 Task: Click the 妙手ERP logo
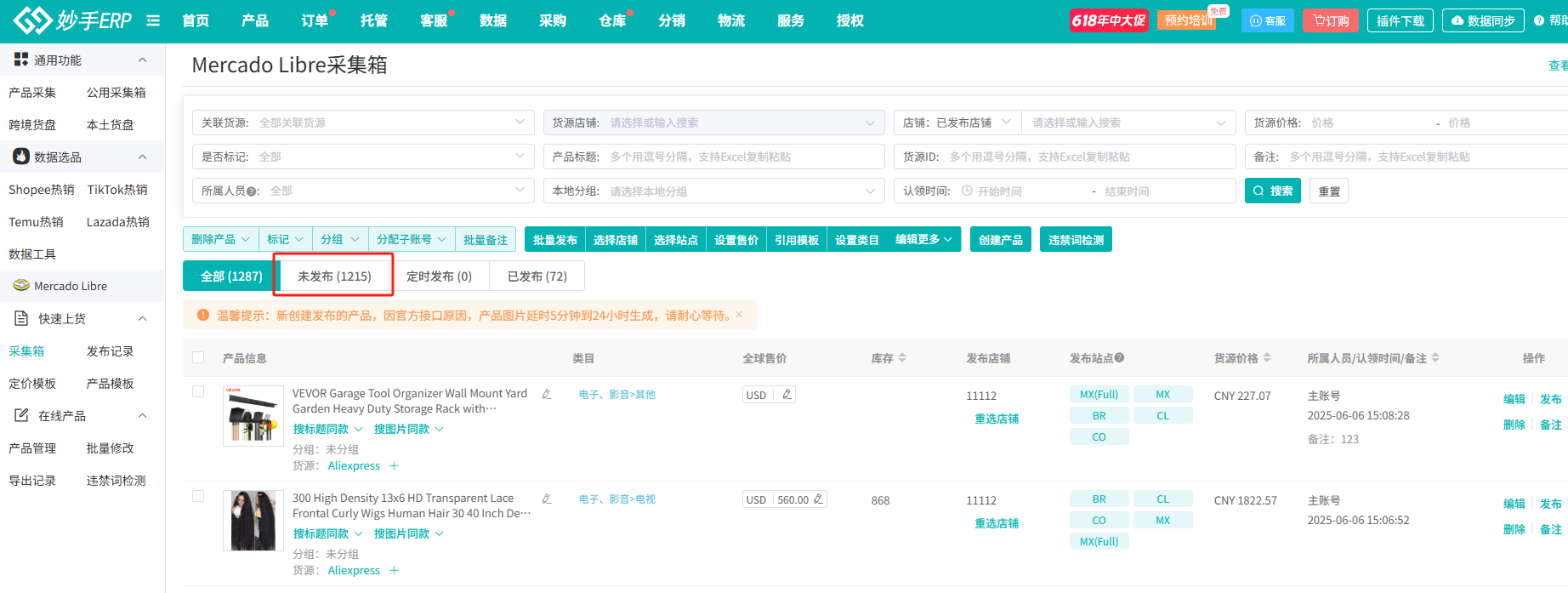73,20
